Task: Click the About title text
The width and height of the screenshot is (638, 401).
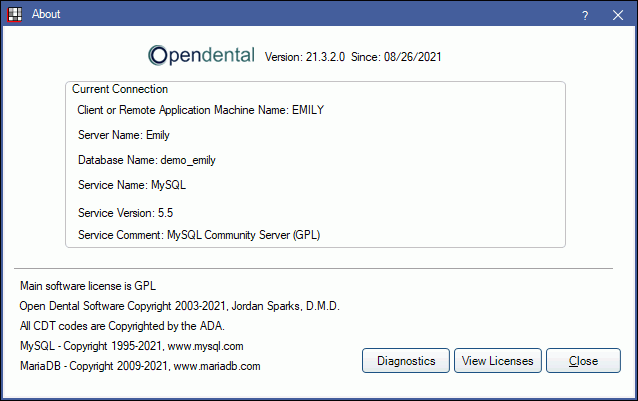Action: [x=46, y=14]
